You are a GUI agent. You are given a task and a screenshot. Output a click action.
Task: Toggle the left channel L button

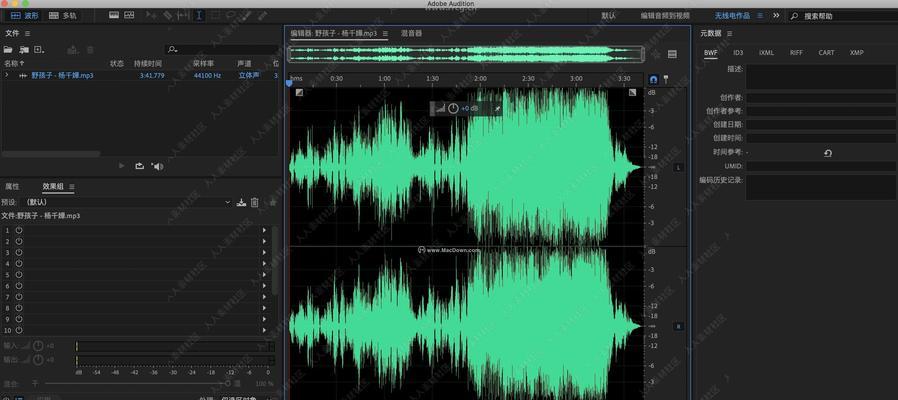[x=679, y=167]
